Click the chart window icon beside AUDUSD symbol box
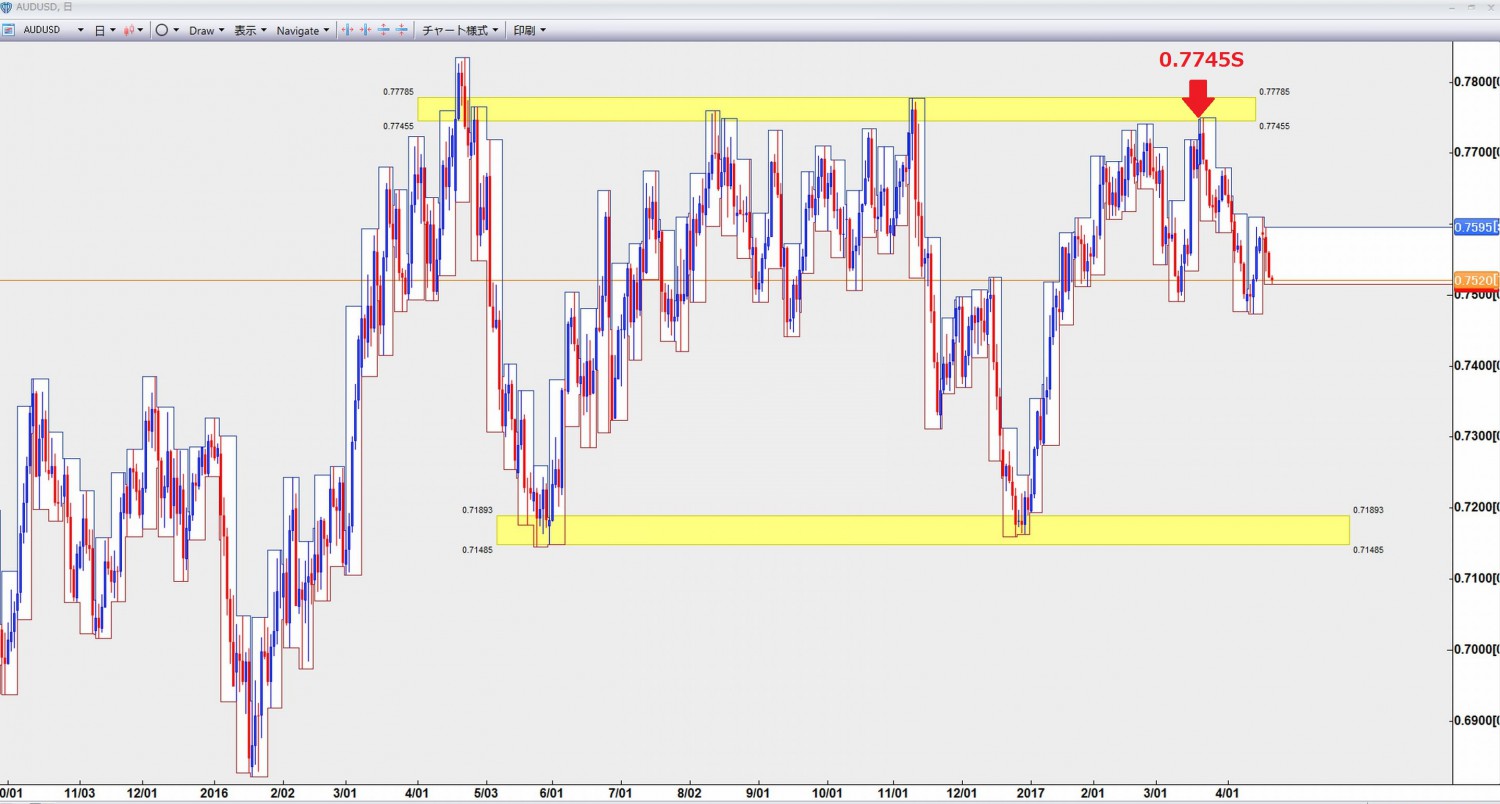Image resolution: width=1500 pixels, height=804 pixels. (7, 30)
